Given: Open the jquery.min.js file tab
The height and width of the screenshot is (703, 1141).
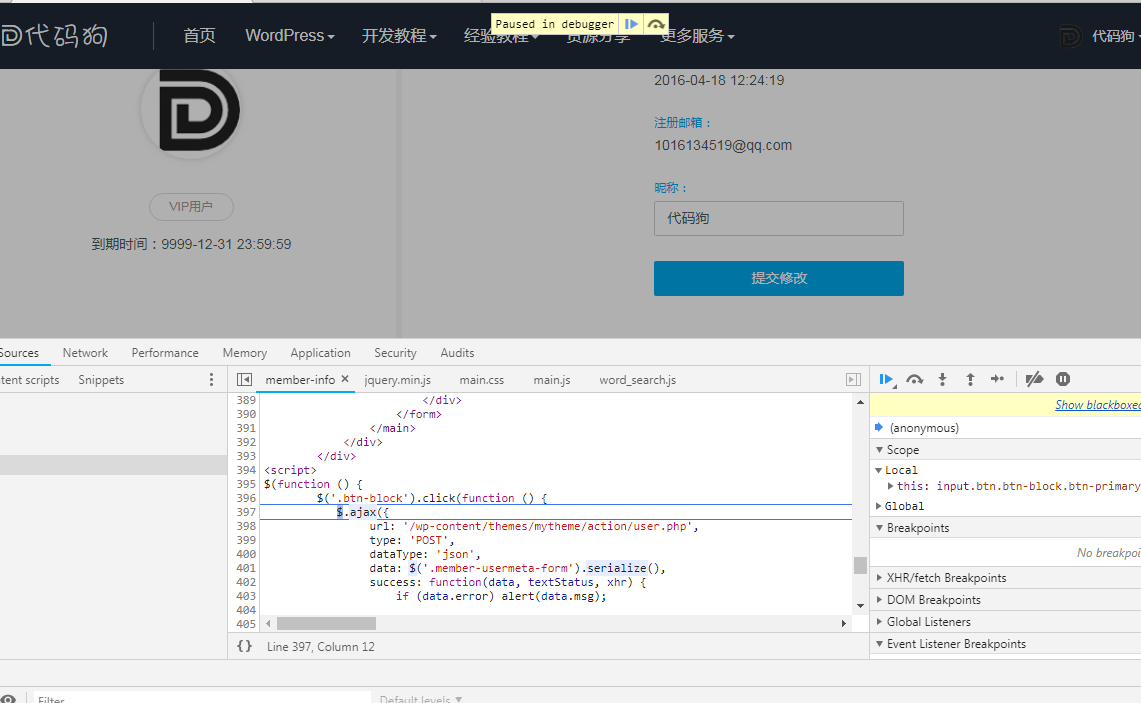Looking at the screenshot, I should [397, 380].
